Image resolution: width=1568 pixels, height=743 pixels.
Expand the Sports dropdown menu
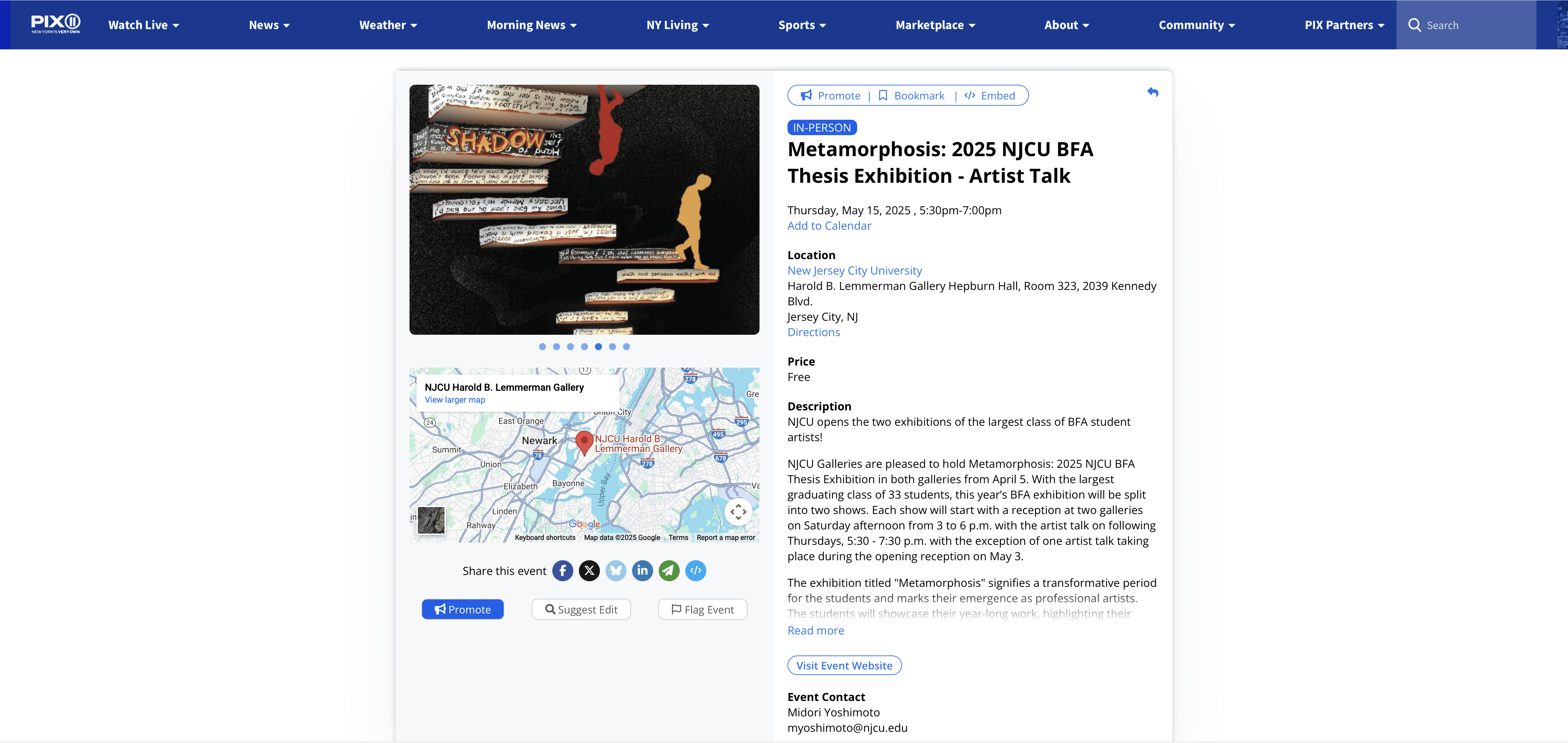[801, 25]
